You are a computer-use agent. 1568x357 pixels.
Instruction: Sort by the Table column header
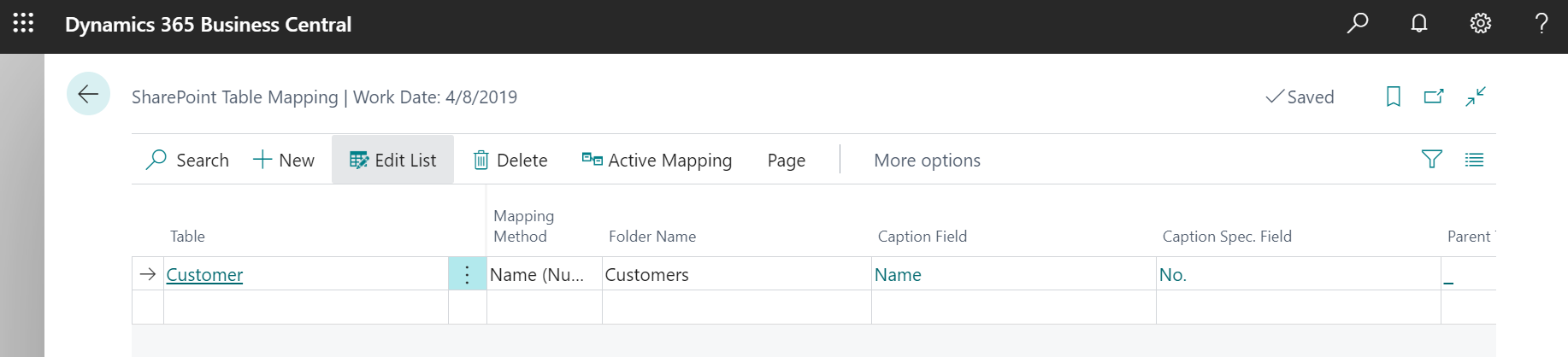point(187,237)
